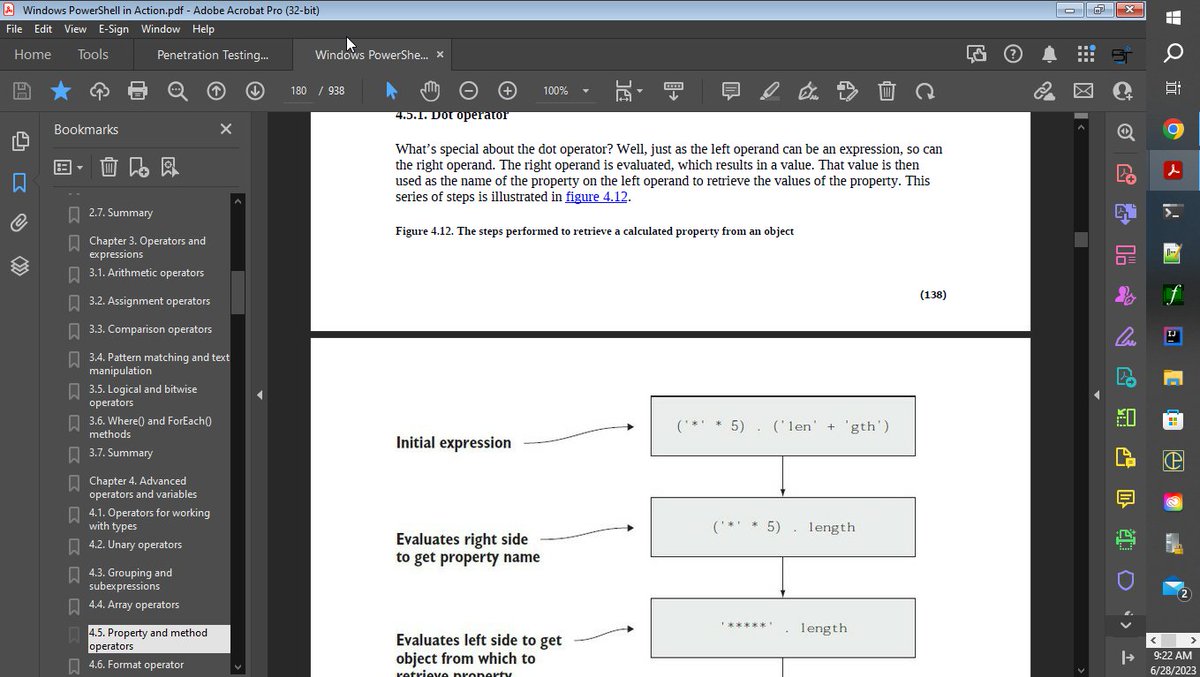Open Google Chrome from the taskbar
The image size is (1200, 677).
point(1174,130)
